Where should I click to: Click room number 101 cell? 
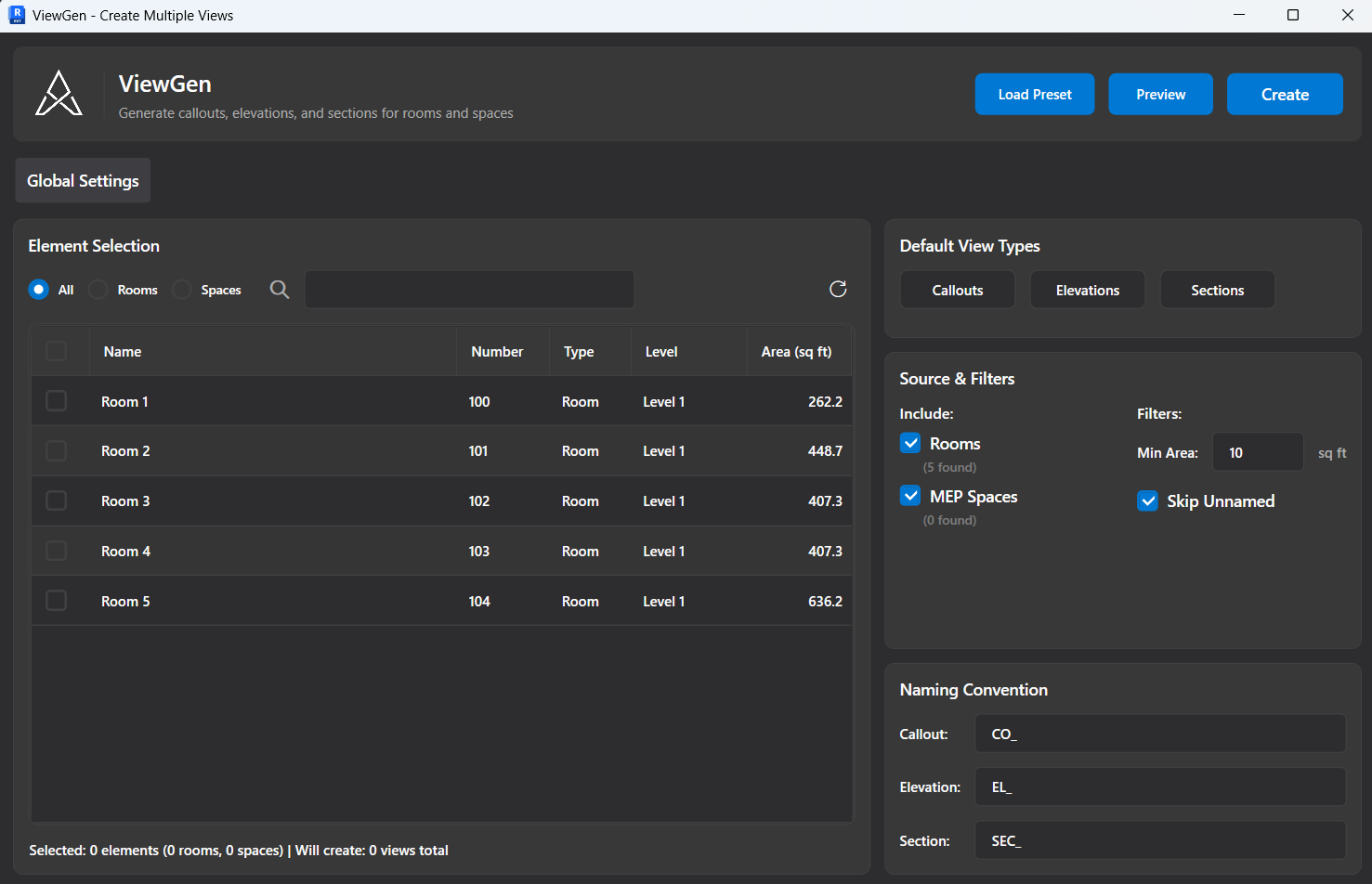pos(478,451)
